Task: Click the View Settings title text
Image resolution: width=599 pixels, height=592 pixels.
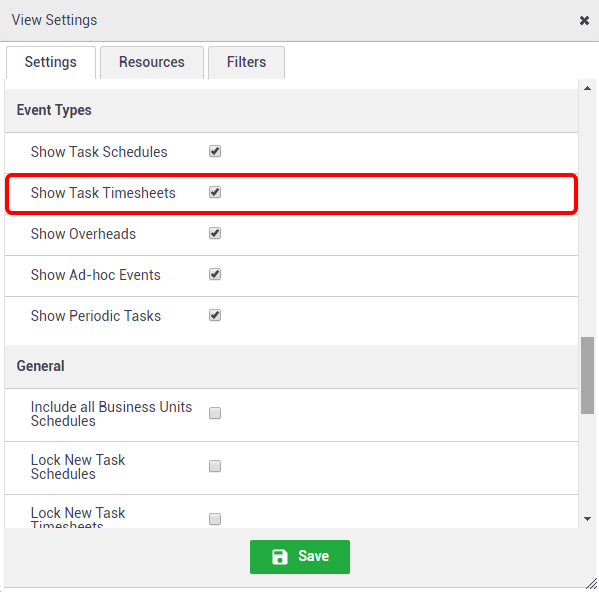Action: 54,20
